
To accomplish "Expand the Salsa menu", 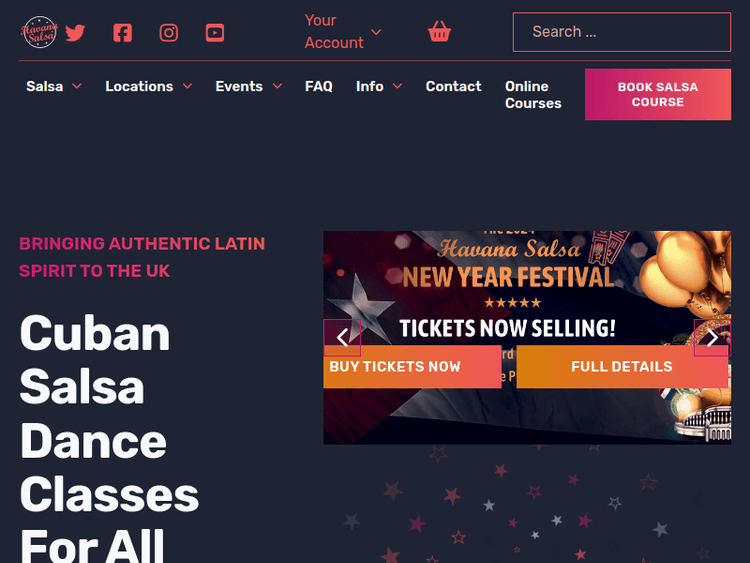I will [x=54, y=87].
